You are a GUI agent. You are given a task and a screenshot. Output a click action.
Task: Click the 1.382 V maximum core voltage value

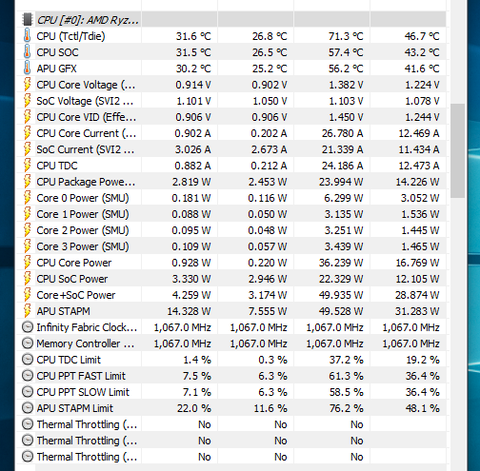pos(346,85)
